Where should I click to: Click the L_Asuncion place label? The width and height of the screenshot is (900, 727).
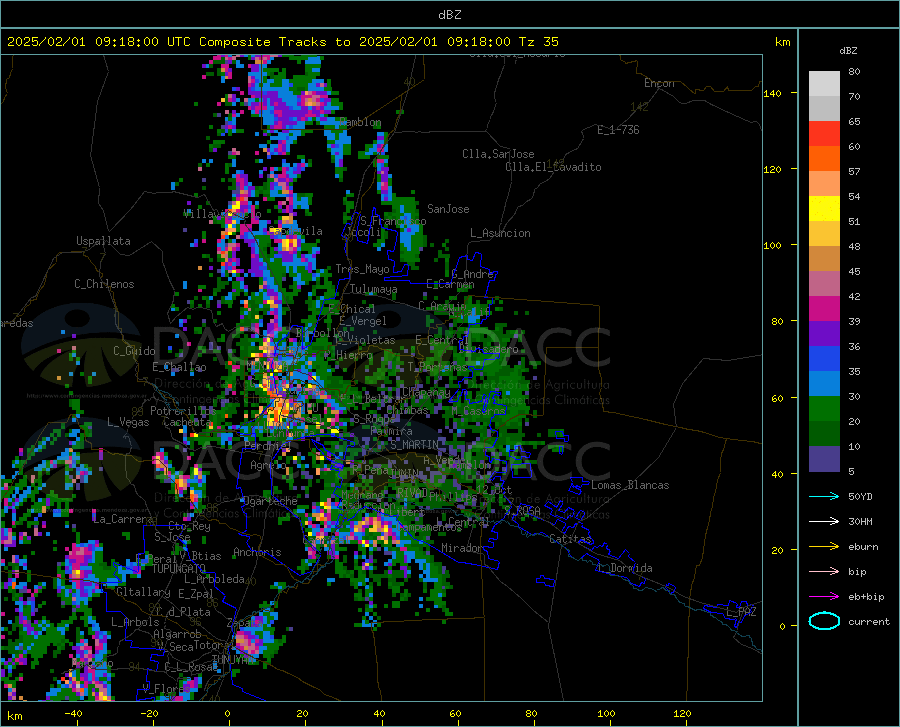tap(500, 233)
